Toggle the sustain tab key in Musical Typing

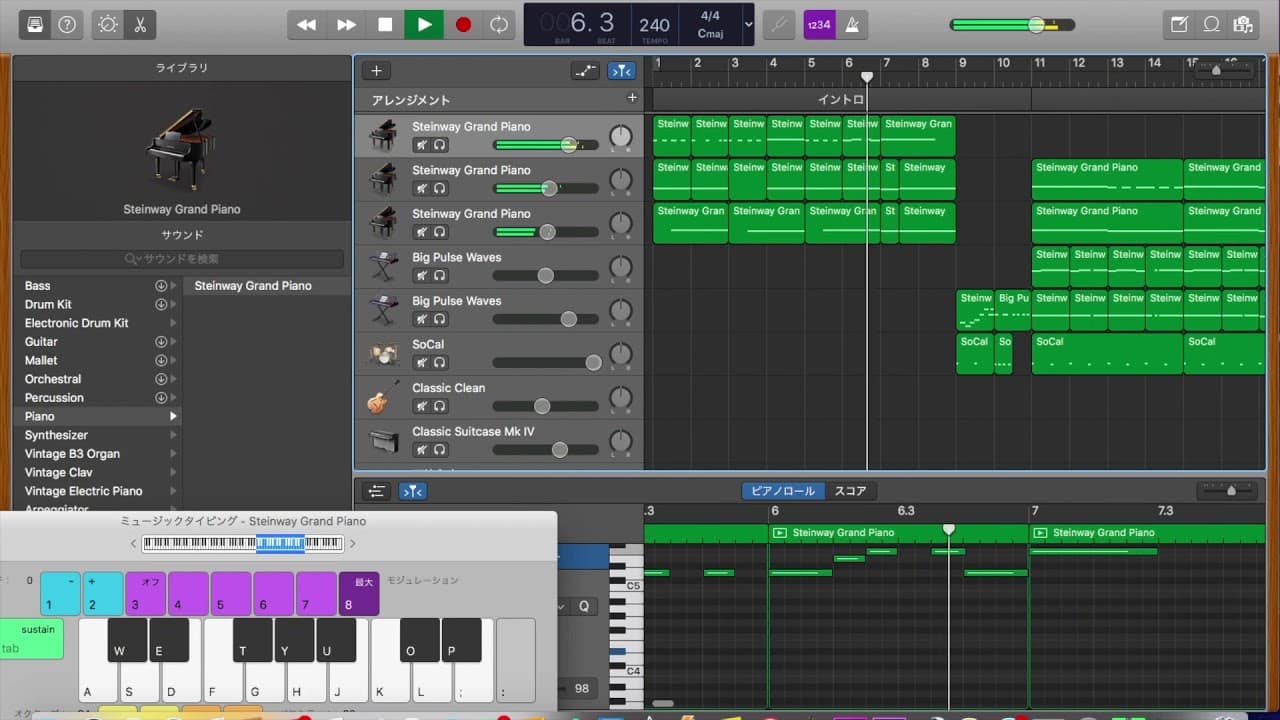click(x=32, y=639)
